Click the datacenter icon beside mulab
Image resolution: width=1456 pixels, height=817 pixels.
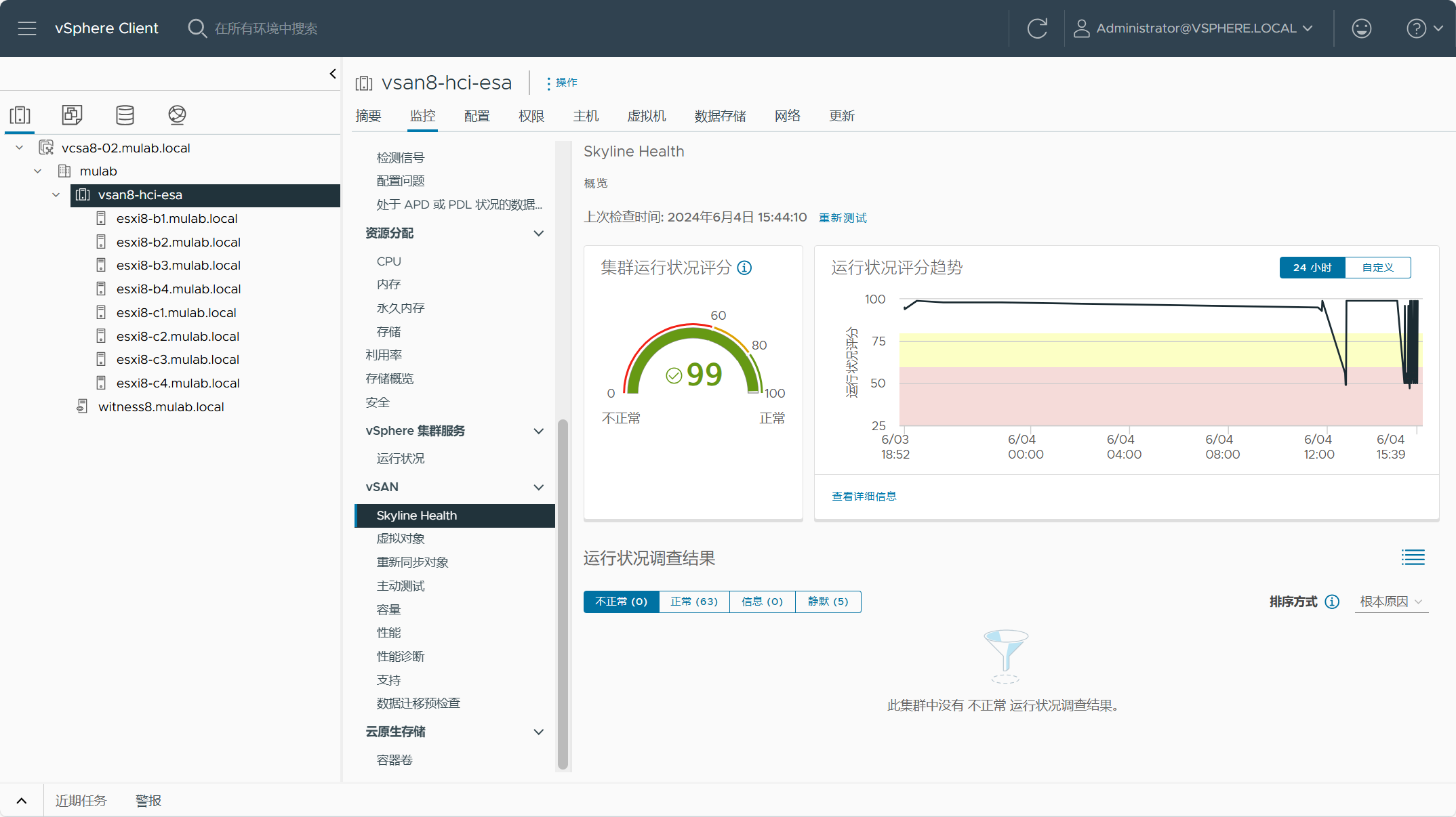click(64, 171)
